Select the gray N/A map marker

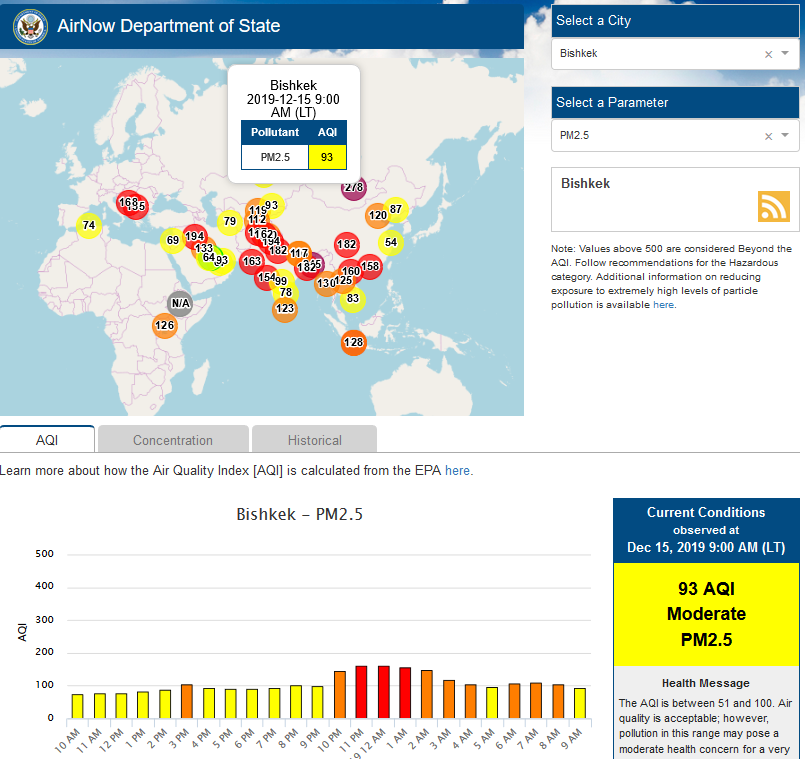click(180, 303)
